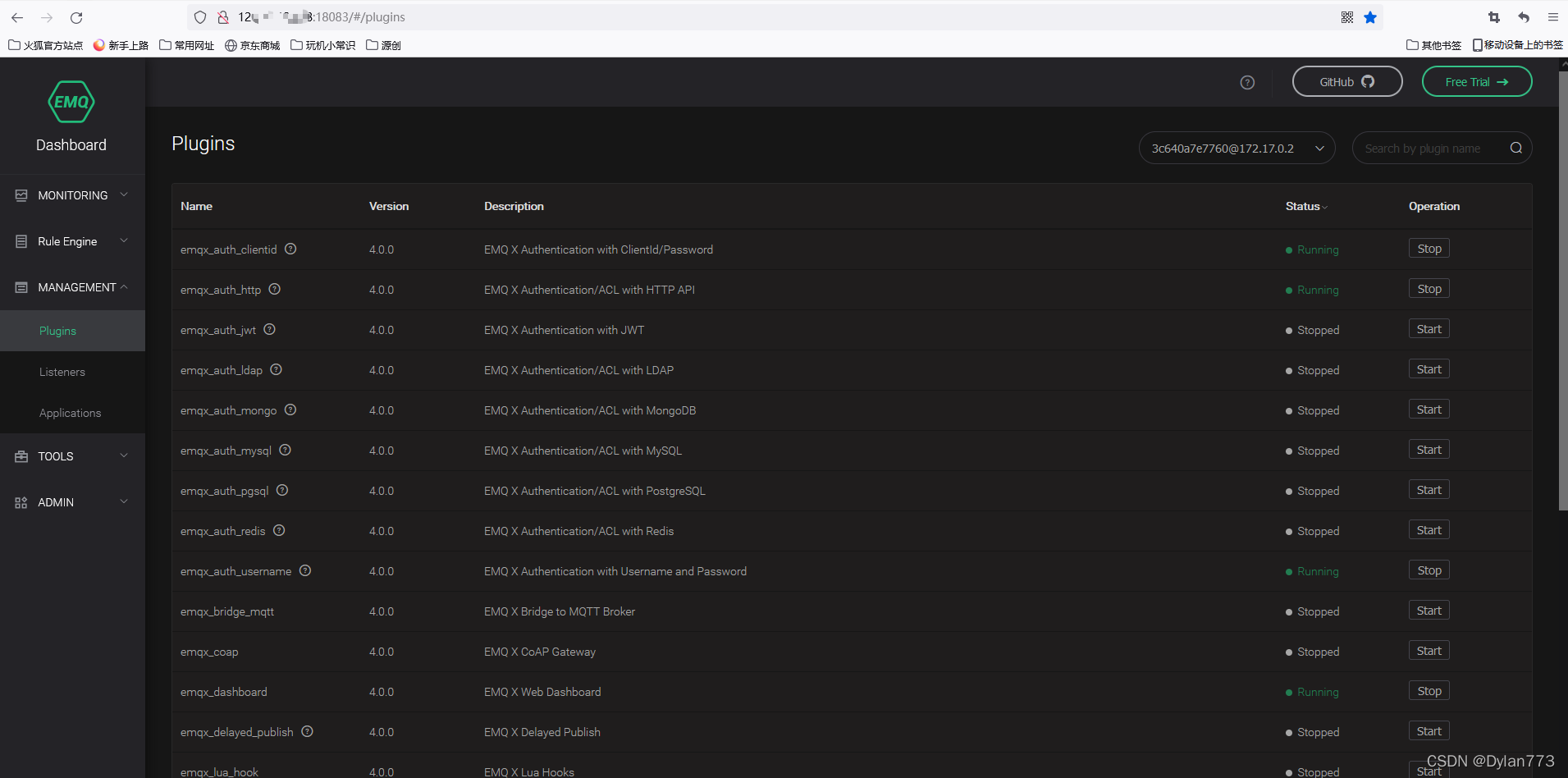The image size is (1568, 778).
Task: Click the bookmark star icon
Action: 1370,17
